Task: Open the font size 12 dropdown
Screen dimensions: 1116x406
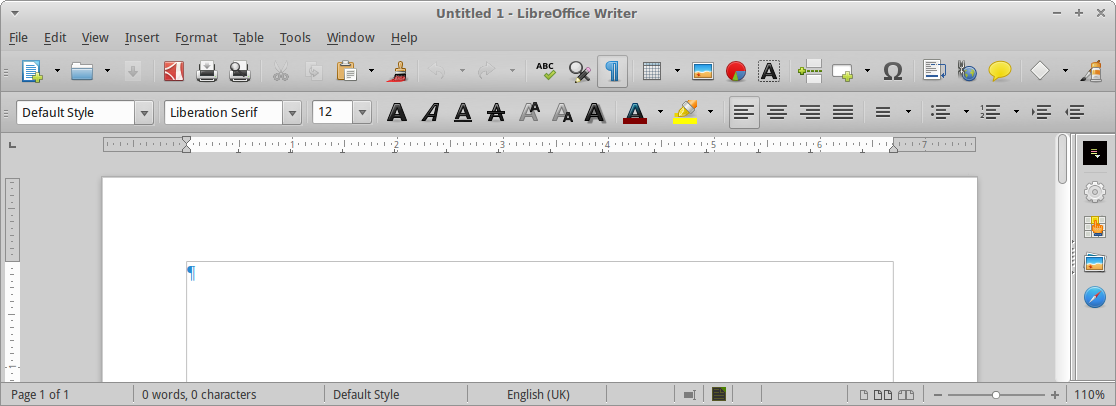Action: click(361, 112)
